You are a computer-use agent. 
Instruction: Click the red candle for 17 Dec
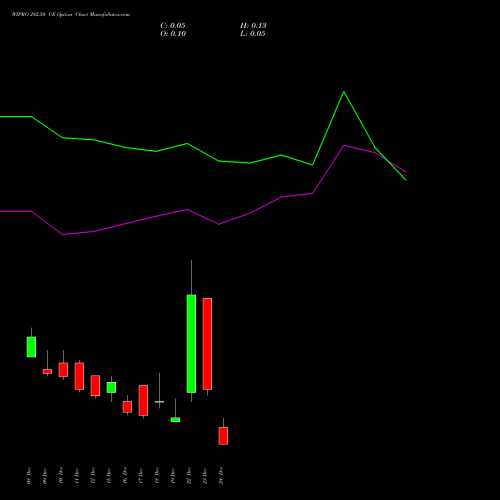coord(143,400)
